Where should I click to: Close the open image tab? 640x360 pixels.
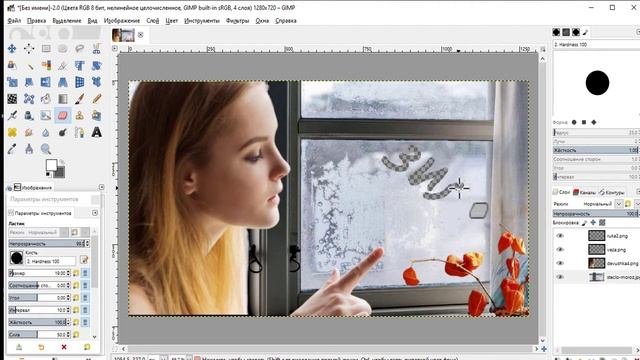tap(140, 35)
